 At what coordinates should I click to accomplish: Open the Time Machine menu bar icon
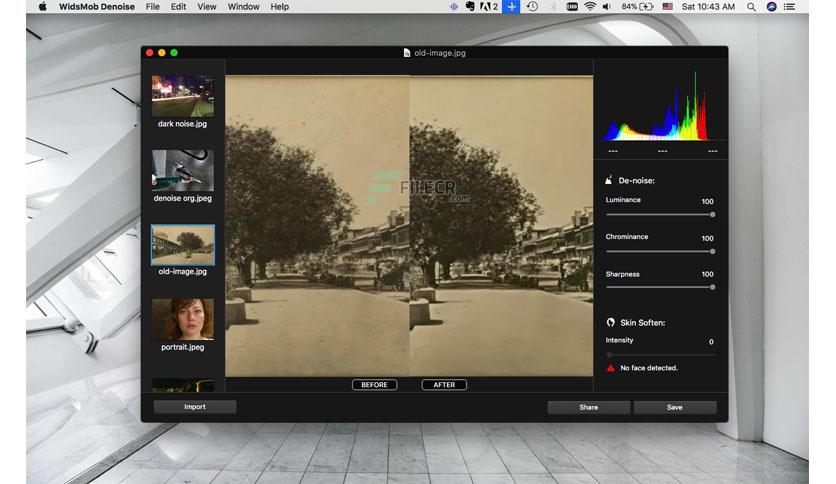coord(532,6)
